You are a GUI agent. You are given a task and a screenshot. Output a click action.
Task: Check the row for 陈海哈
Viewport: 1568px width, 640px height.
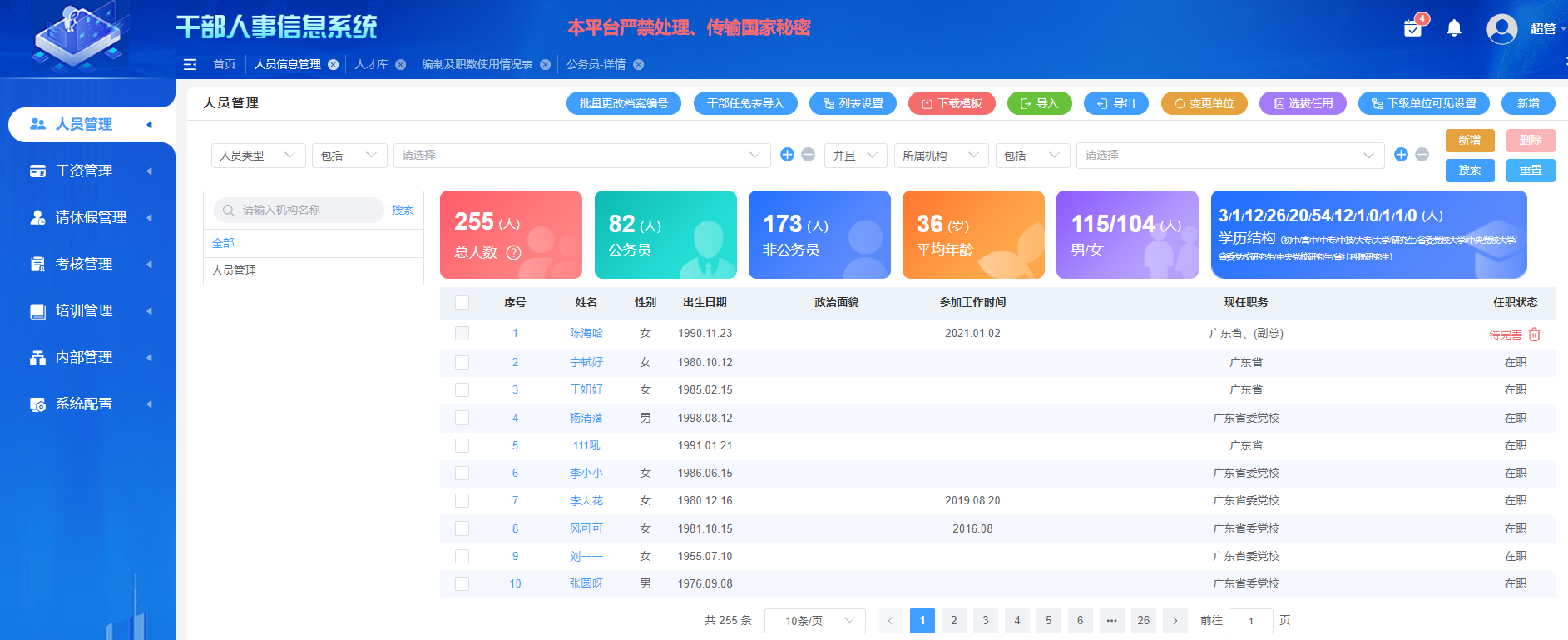tap(462, 333)
